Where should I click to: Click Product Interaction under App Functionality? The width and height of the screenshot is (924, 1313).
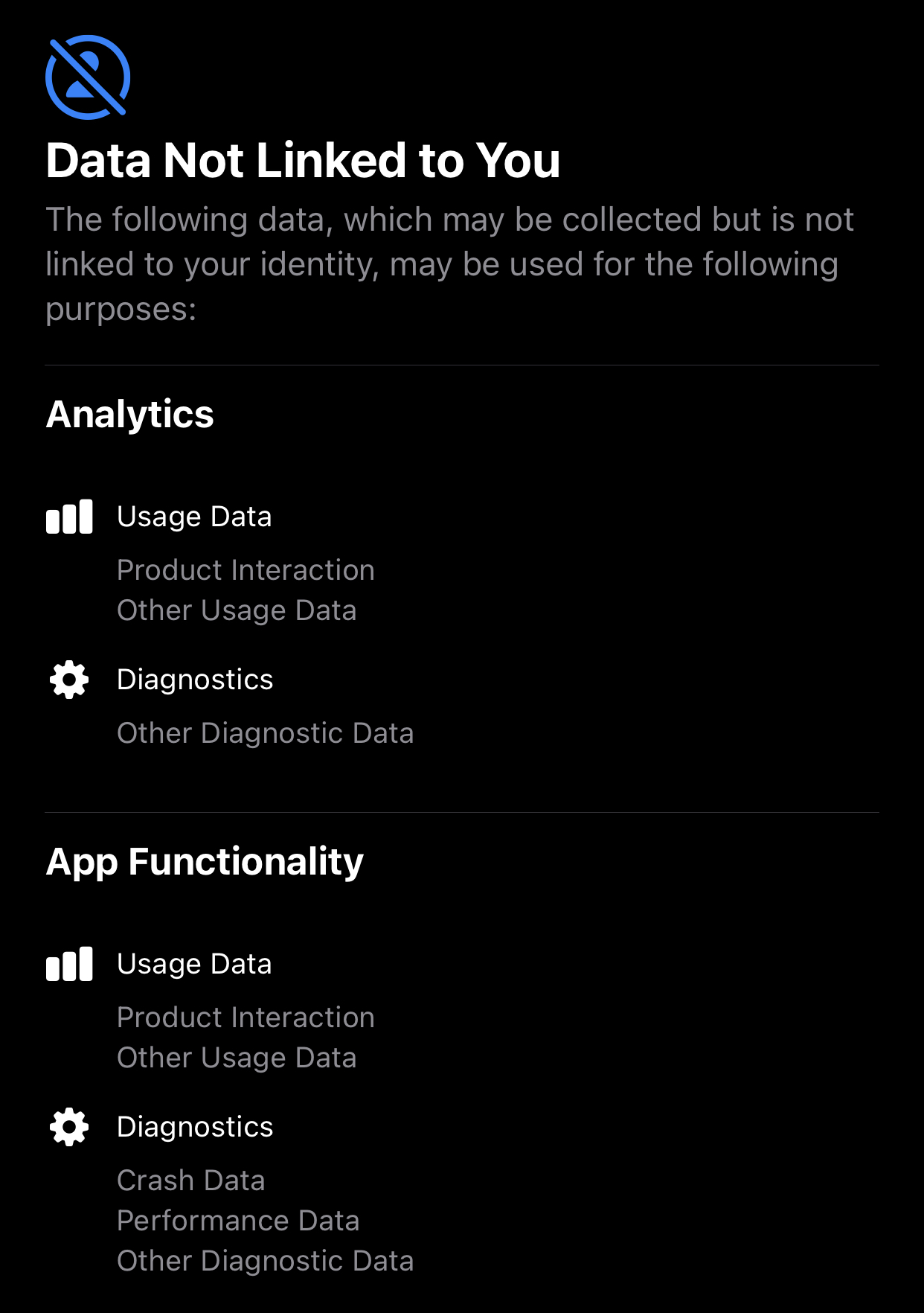click(246, 1018)
